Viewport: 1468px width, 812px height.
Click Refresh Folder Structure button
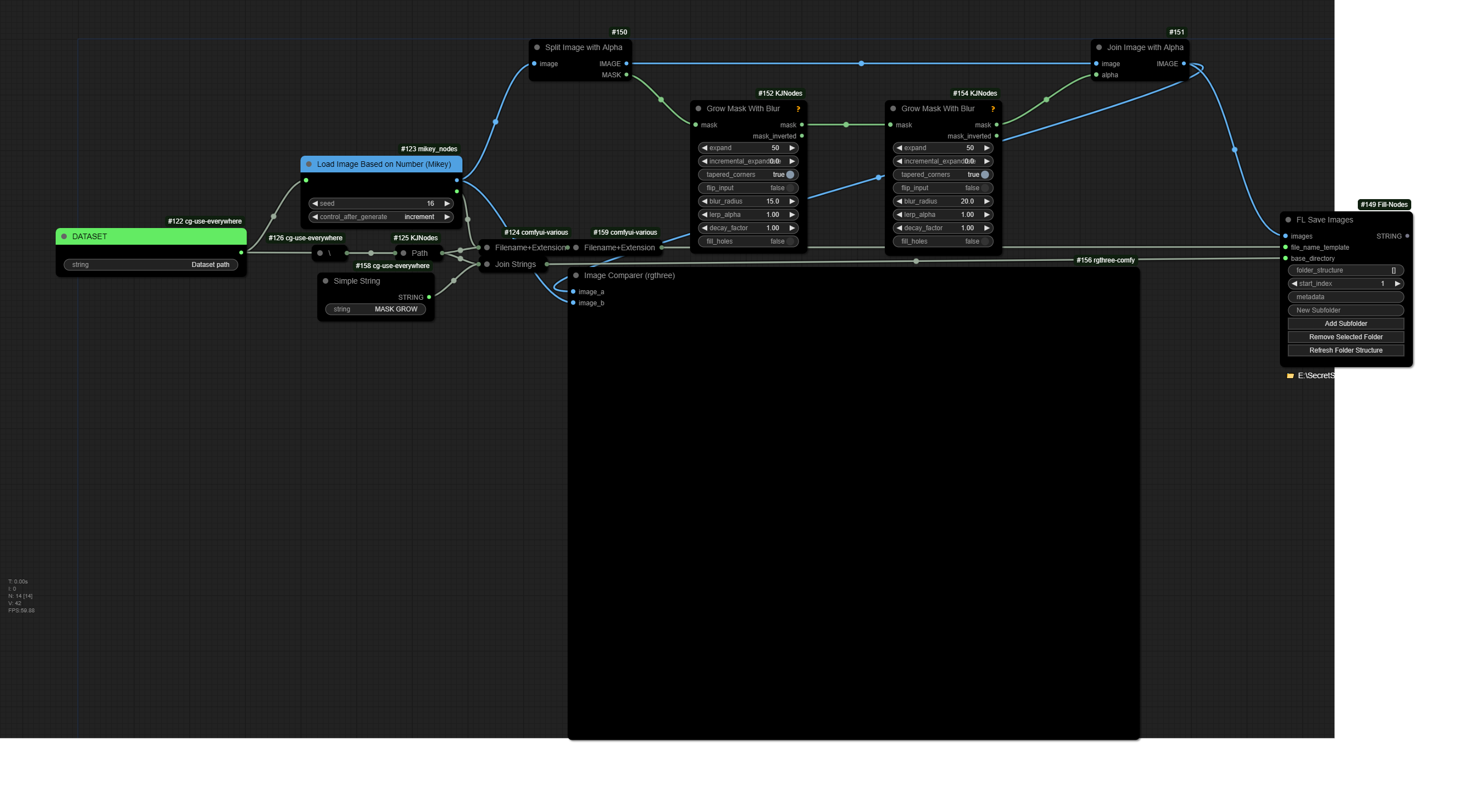[x=1346, y=350]
